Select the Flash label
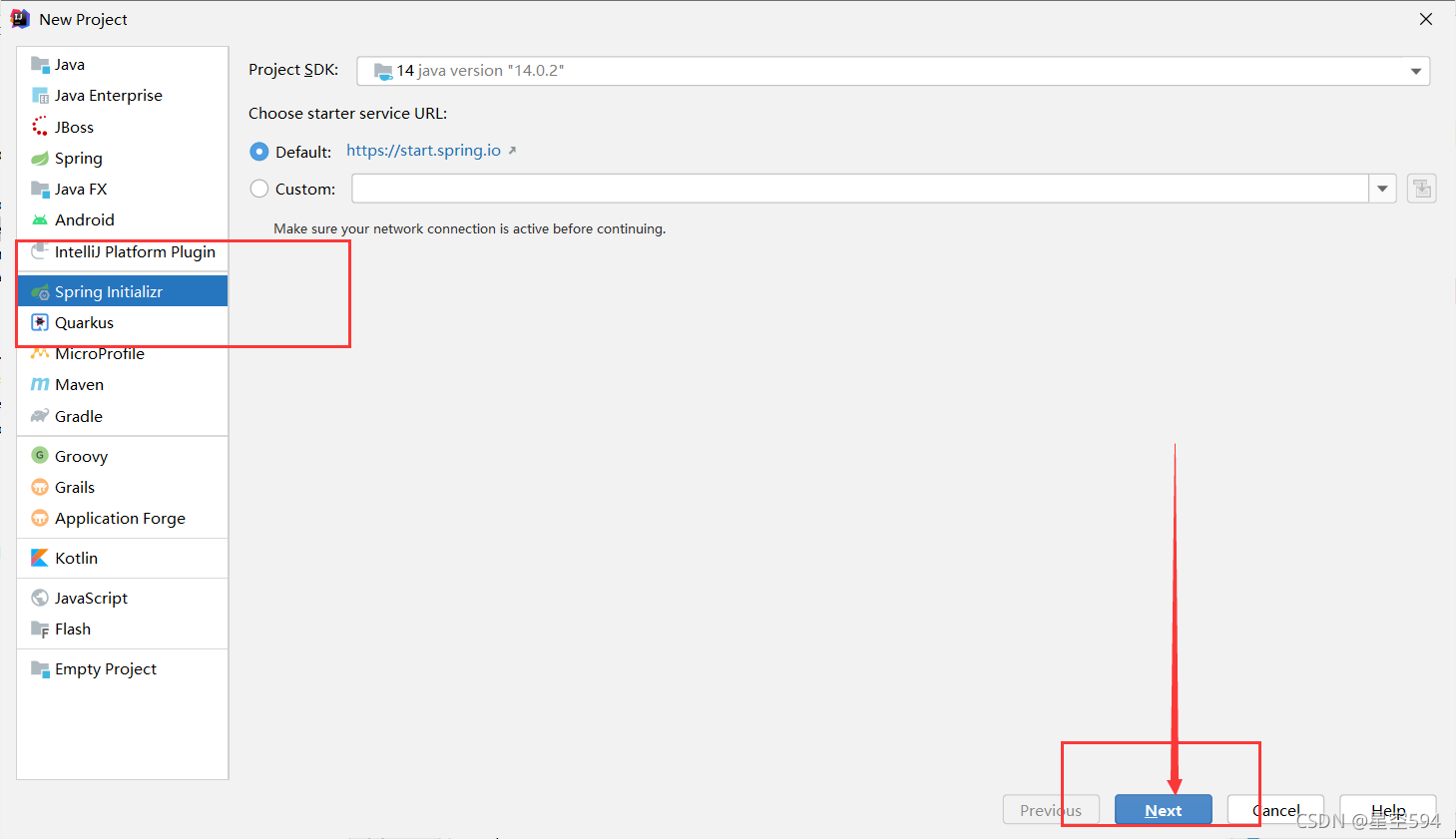 click(x=73, y=629)
